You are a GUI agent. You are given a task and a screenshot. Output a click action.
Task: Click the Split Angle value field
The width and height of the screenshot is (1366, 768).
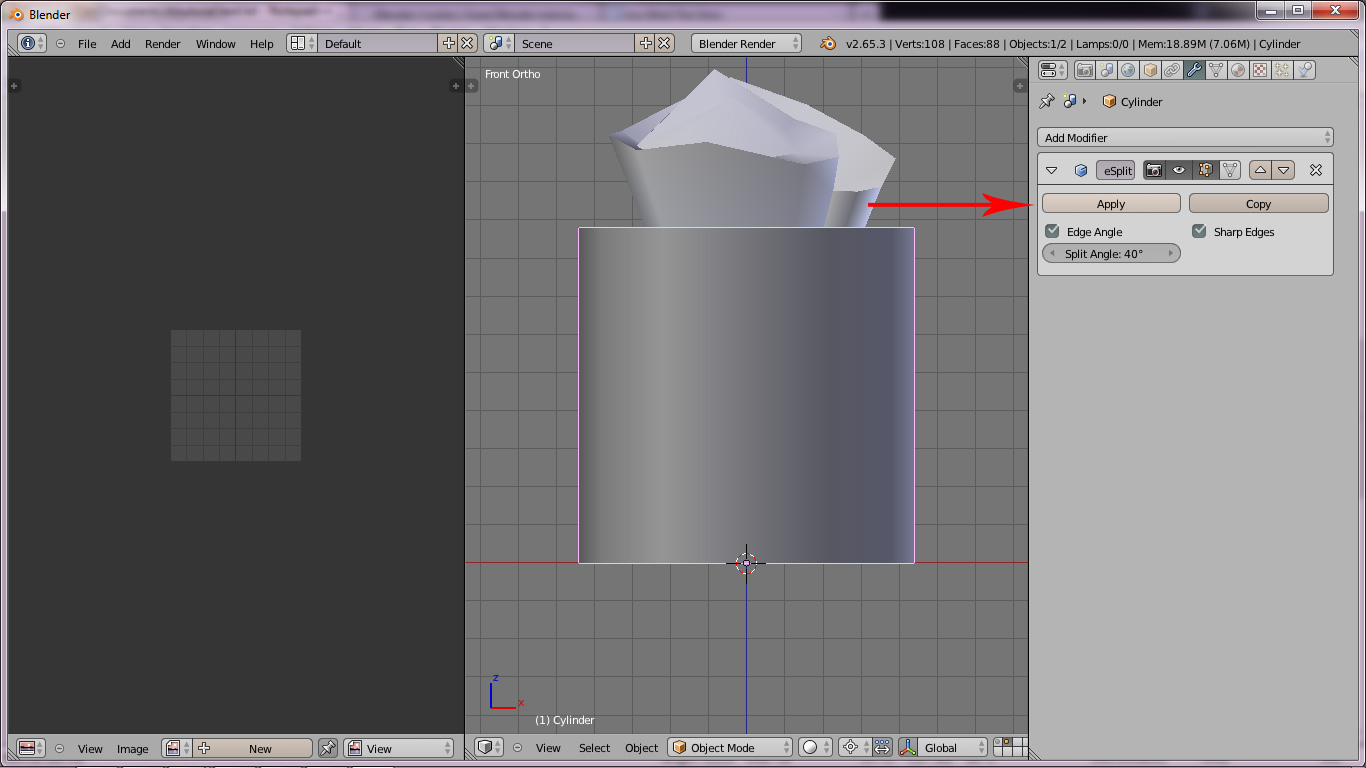pyautogui.click(x=1111, y=254)
